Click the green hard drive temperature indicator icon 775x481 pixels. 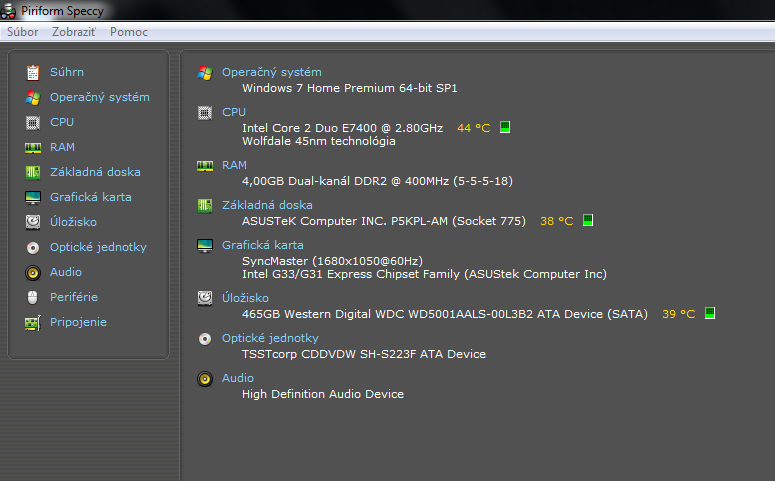pos(710,313)
